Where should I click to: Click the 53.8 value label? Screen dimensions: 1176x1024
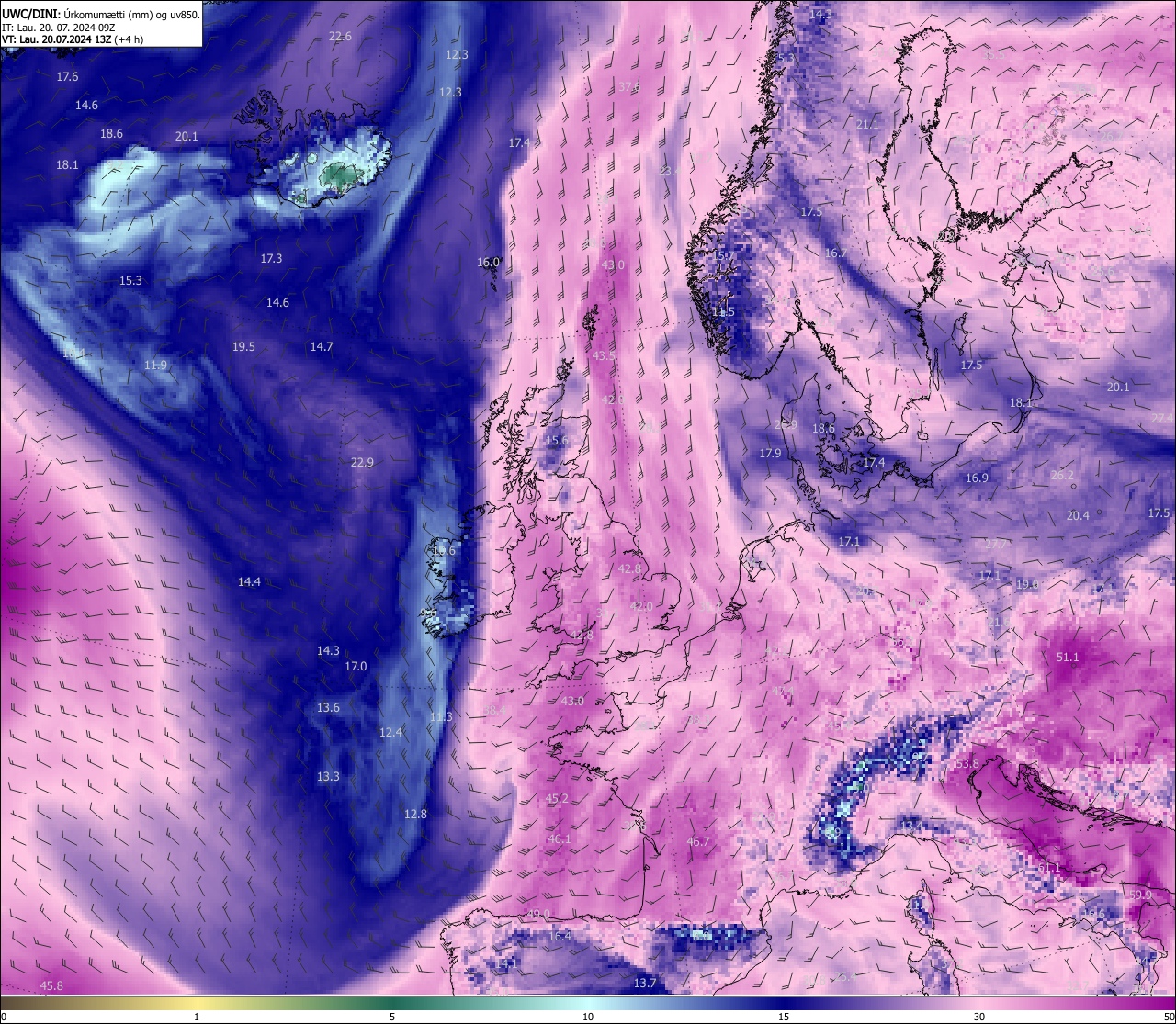(x=967, y=764)
